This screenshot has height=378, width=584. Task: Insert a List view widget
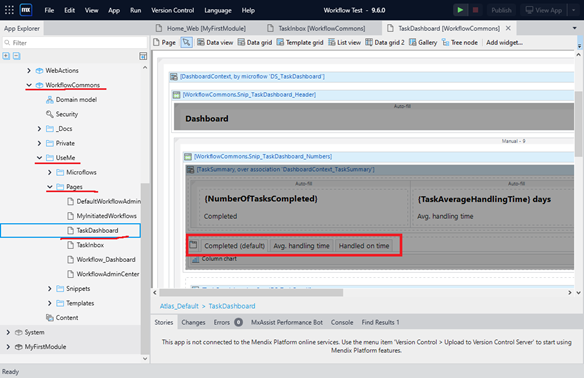click(x=345, y=42)
